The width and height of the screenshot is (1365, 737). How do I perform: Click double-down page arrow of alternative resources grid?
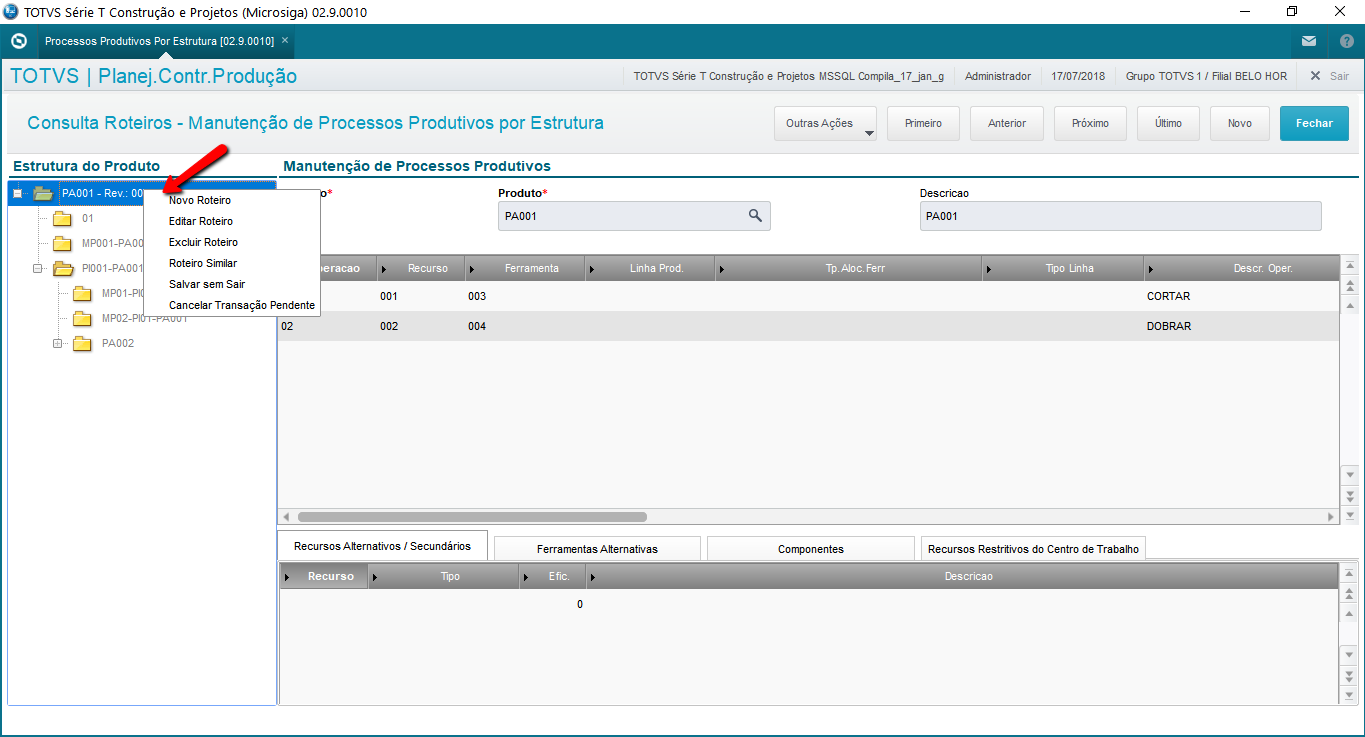point(1350,674)
